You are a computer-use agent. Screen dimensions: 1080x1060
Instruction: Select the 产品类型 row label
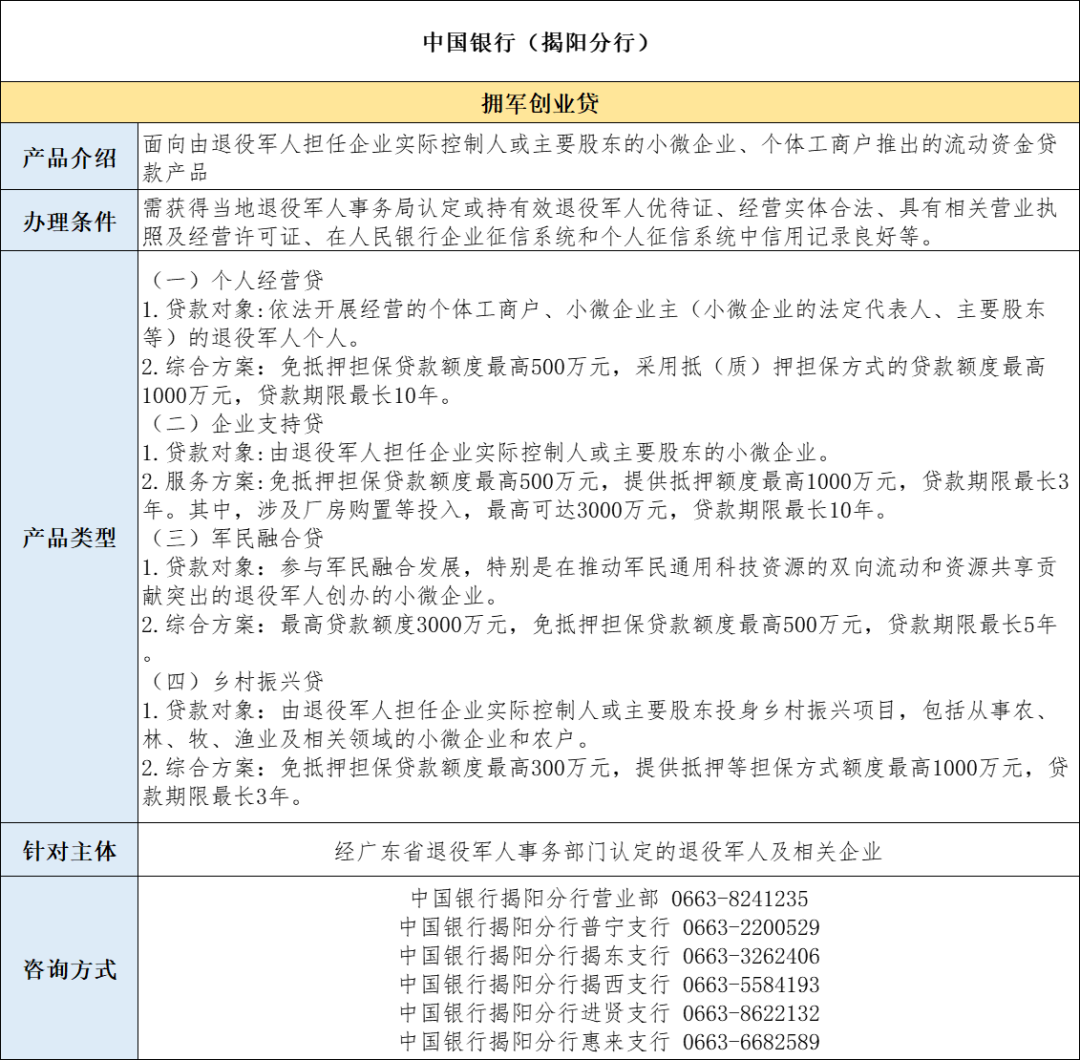(70, 537)
